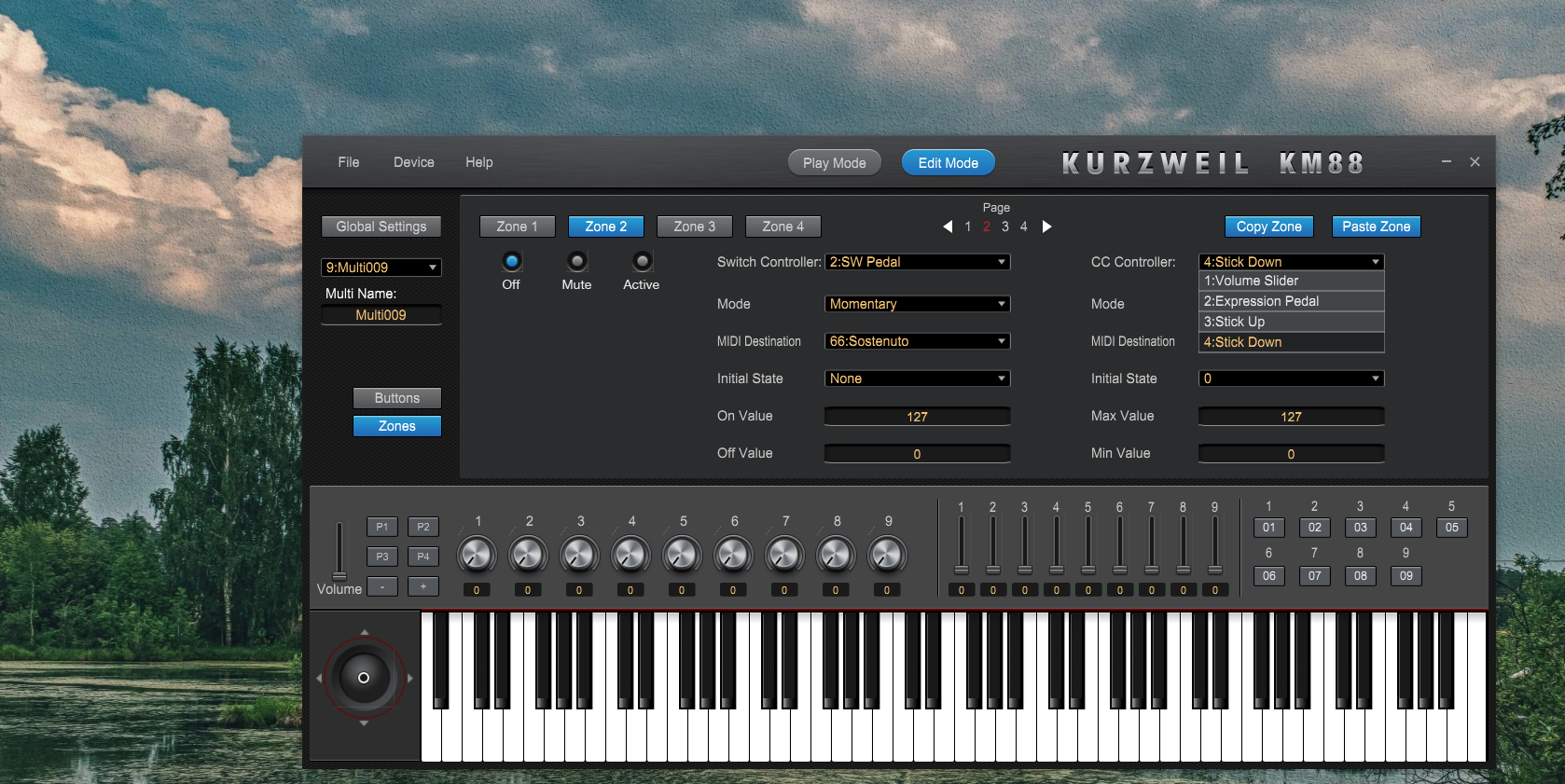1565x784 pixels.
Task: Open the Help menu
Action: click(x=479, y=162)
